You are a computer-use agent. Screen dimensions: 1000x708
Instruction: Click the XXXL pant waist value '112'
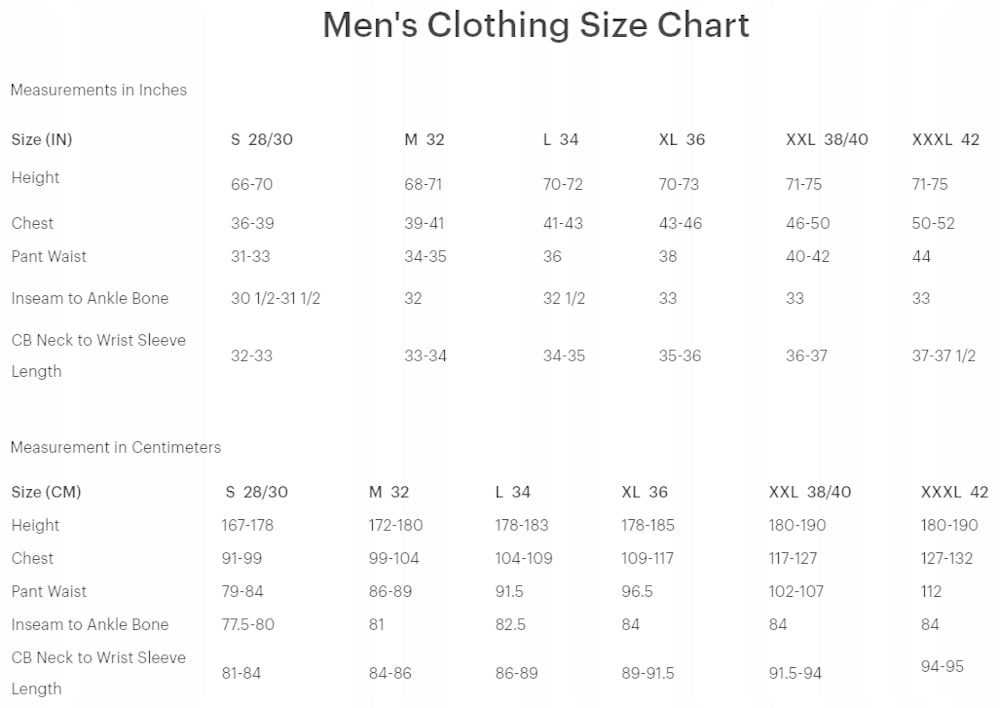(x=931, y=591)
